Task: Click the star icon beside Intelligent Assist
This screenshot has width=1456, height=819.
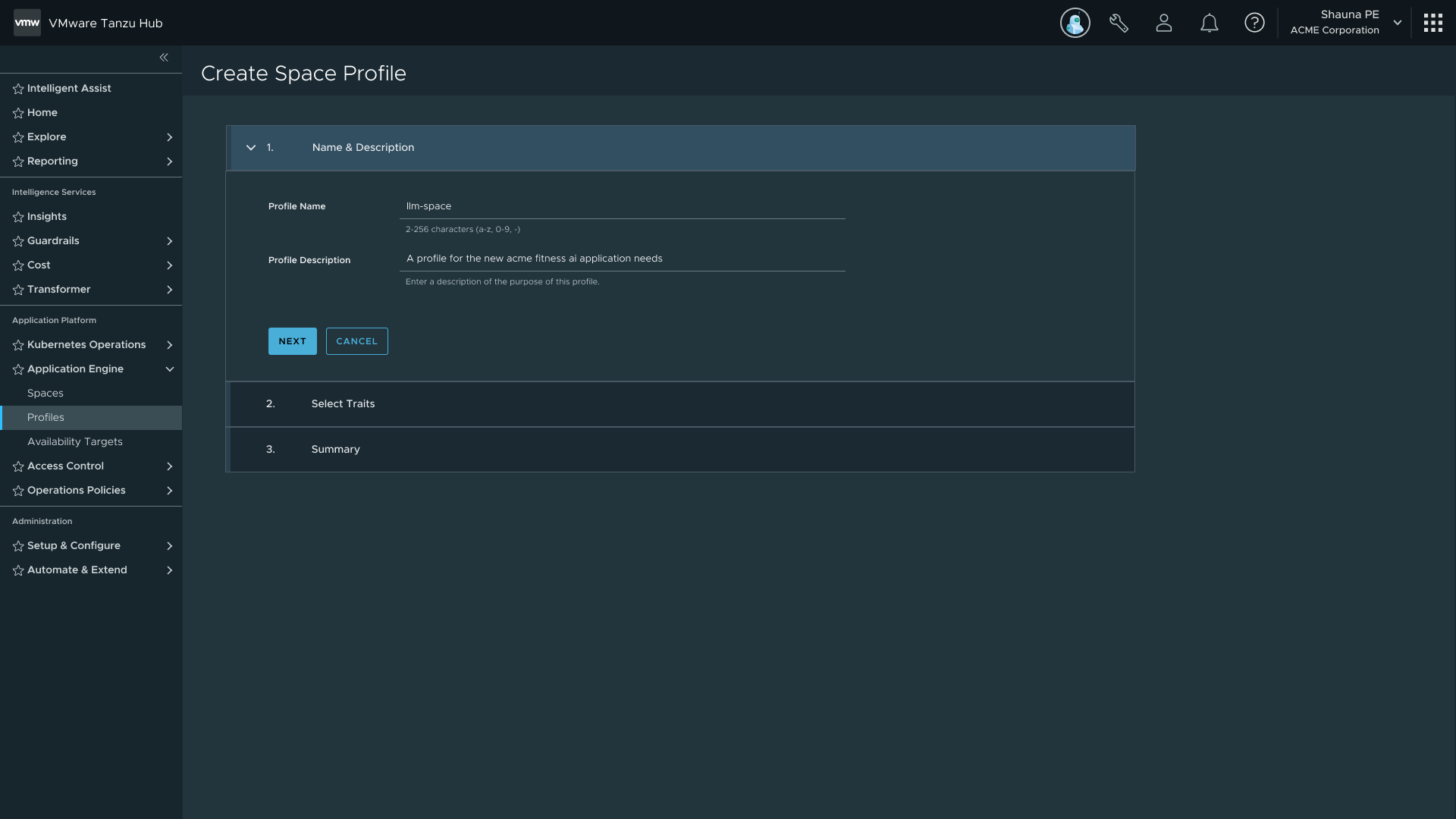Action: [x=18, y=89]
